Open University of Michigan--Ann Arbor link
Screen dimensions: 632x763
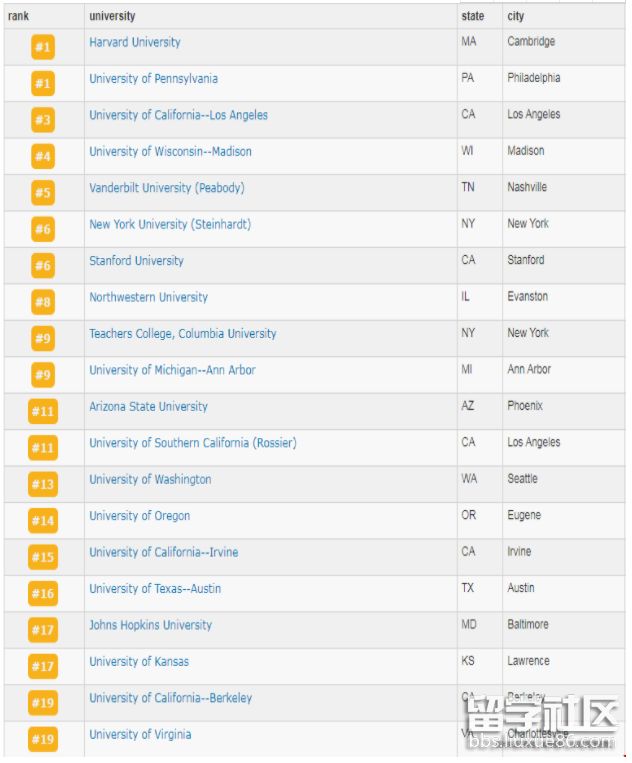[172, 370]
